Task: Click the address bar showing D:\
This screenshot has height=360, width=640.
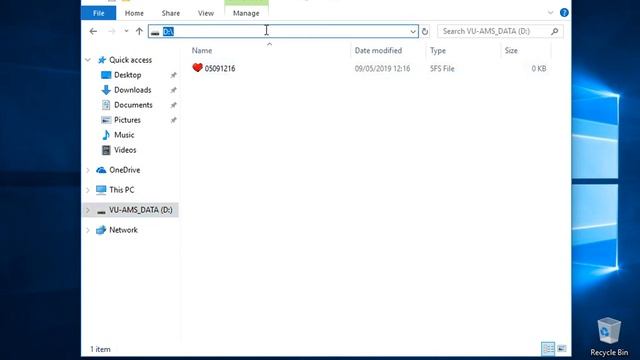Action: pyautogui.click(x=283, y=31)
